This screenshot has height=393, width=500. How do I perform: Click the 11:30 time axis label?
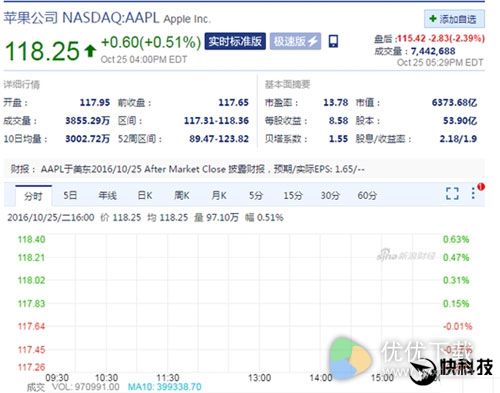click(x=168, y=378)
